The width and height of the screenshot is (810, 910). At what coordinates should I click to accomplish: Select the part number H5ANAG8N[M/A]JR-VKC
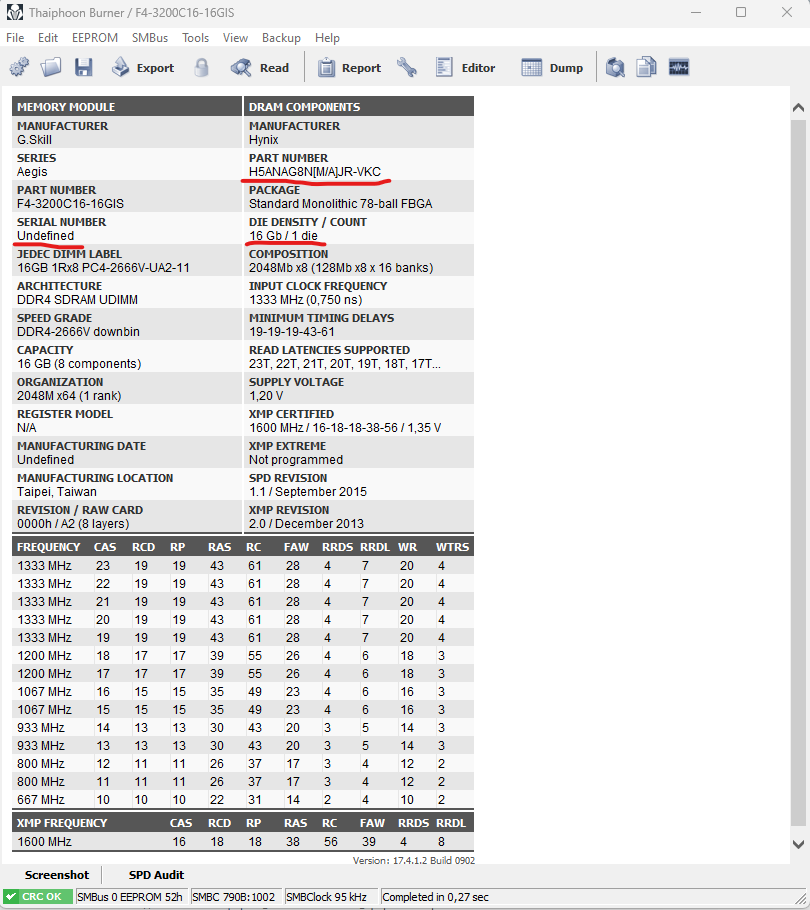[x=314, y=172]
